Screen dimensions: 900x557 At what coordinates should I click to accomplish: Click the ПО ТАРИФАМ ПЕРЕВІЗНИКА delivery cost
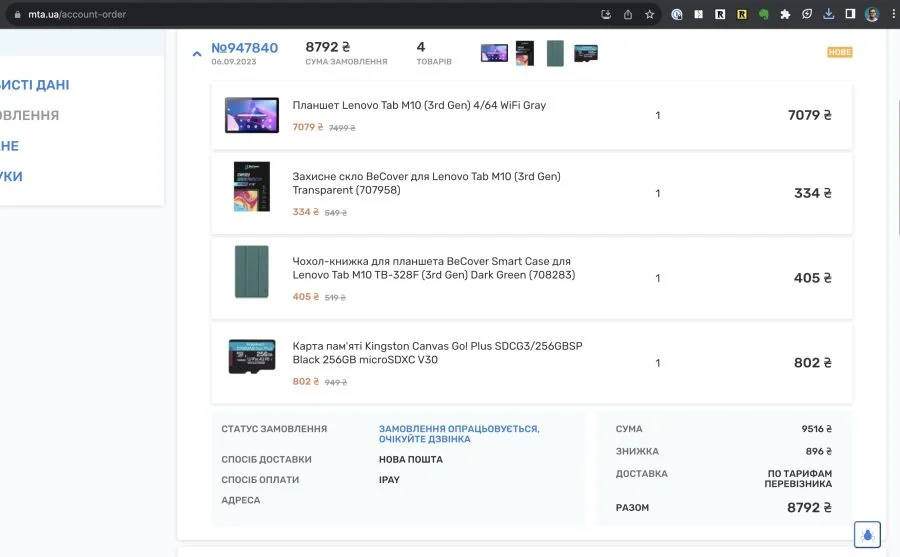(798, 478)
